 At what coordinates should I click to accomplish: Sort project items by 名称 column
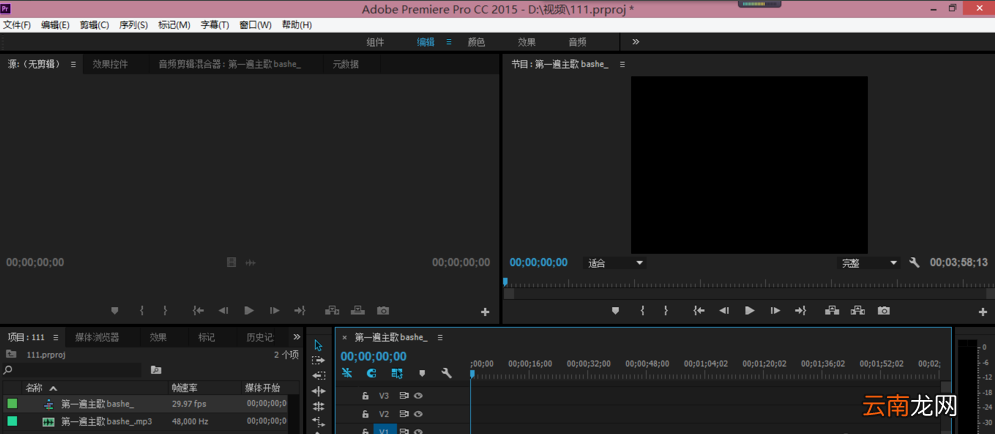[34, 388]
